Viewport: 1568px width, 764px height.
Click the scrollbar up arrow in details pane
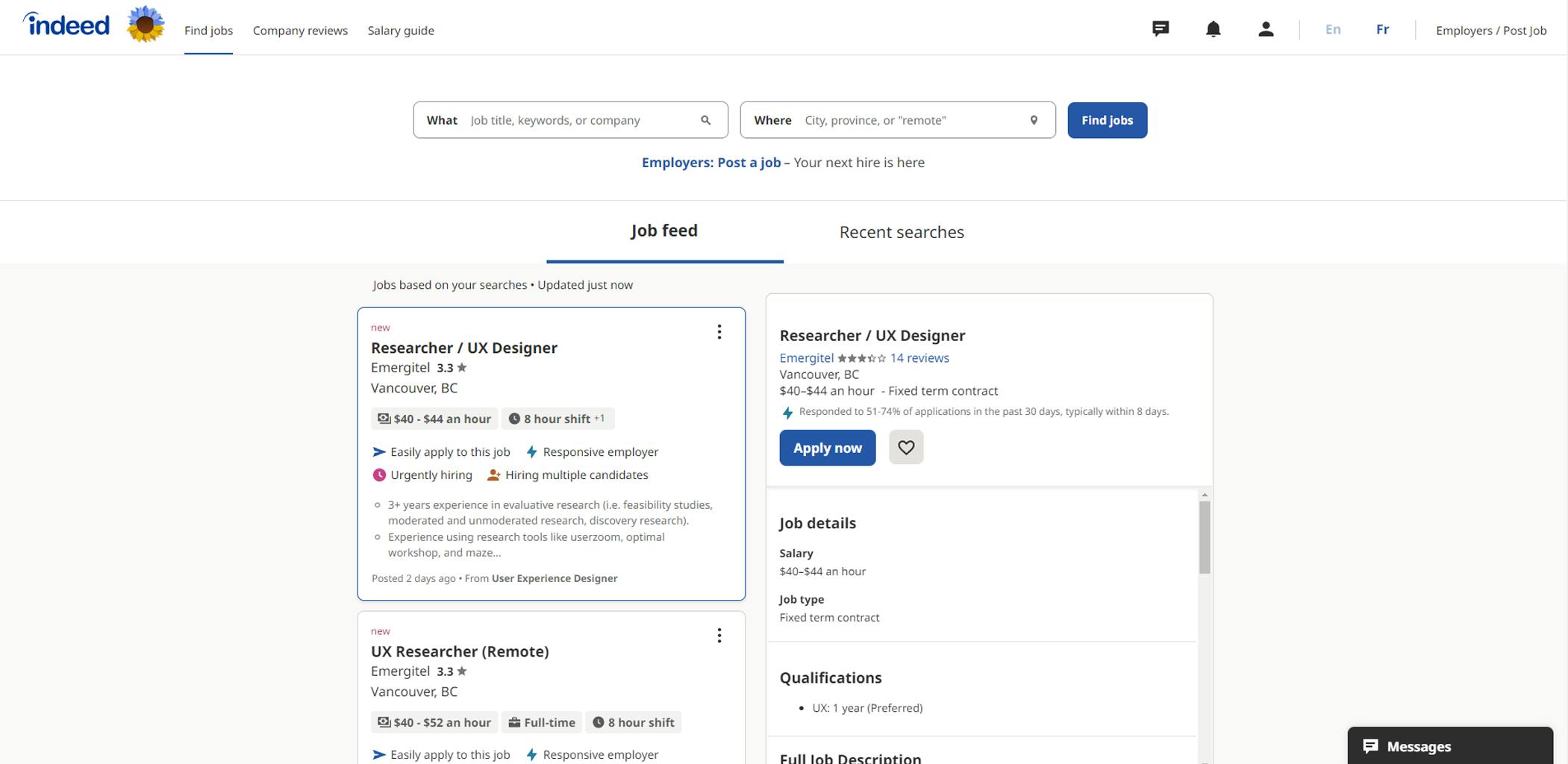coord(1205,495)
